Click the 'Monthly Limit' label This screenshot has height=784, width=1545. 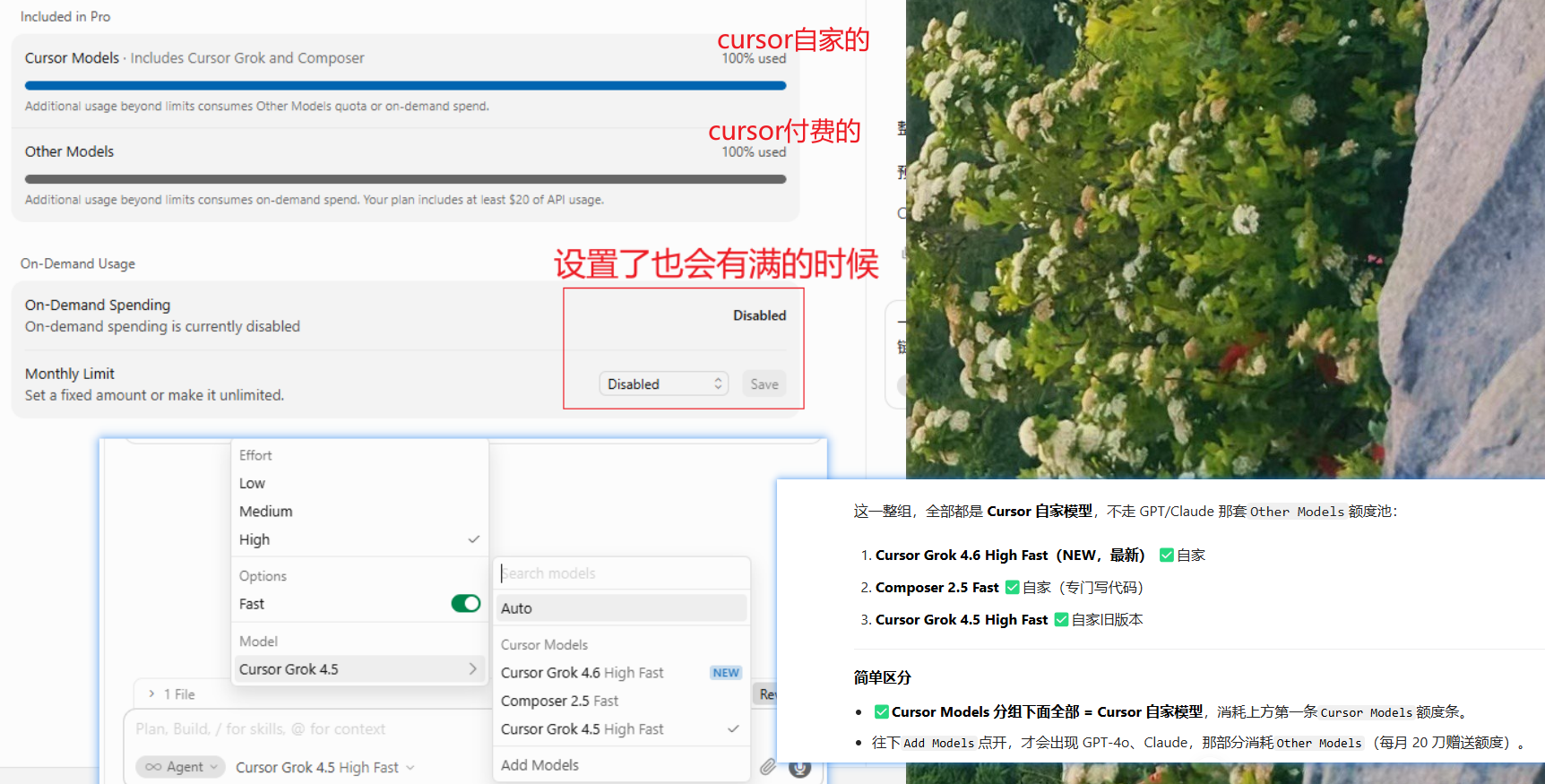(x=70, y=374)
